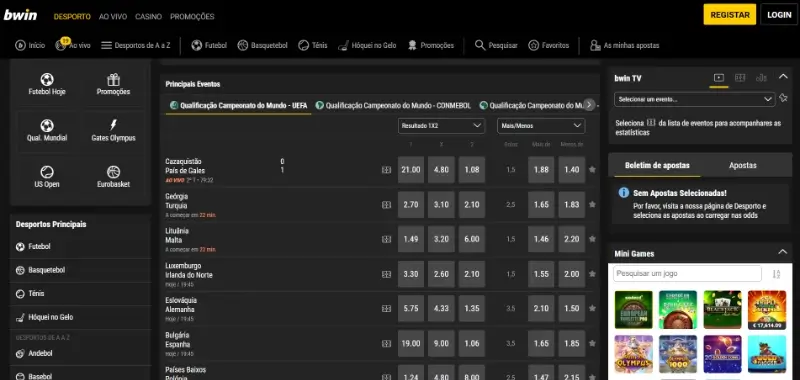Image resolution: width=800 pixels, height=380 pixels.
Task: Collapse the Mini Games panel
Action: point(782,252)
